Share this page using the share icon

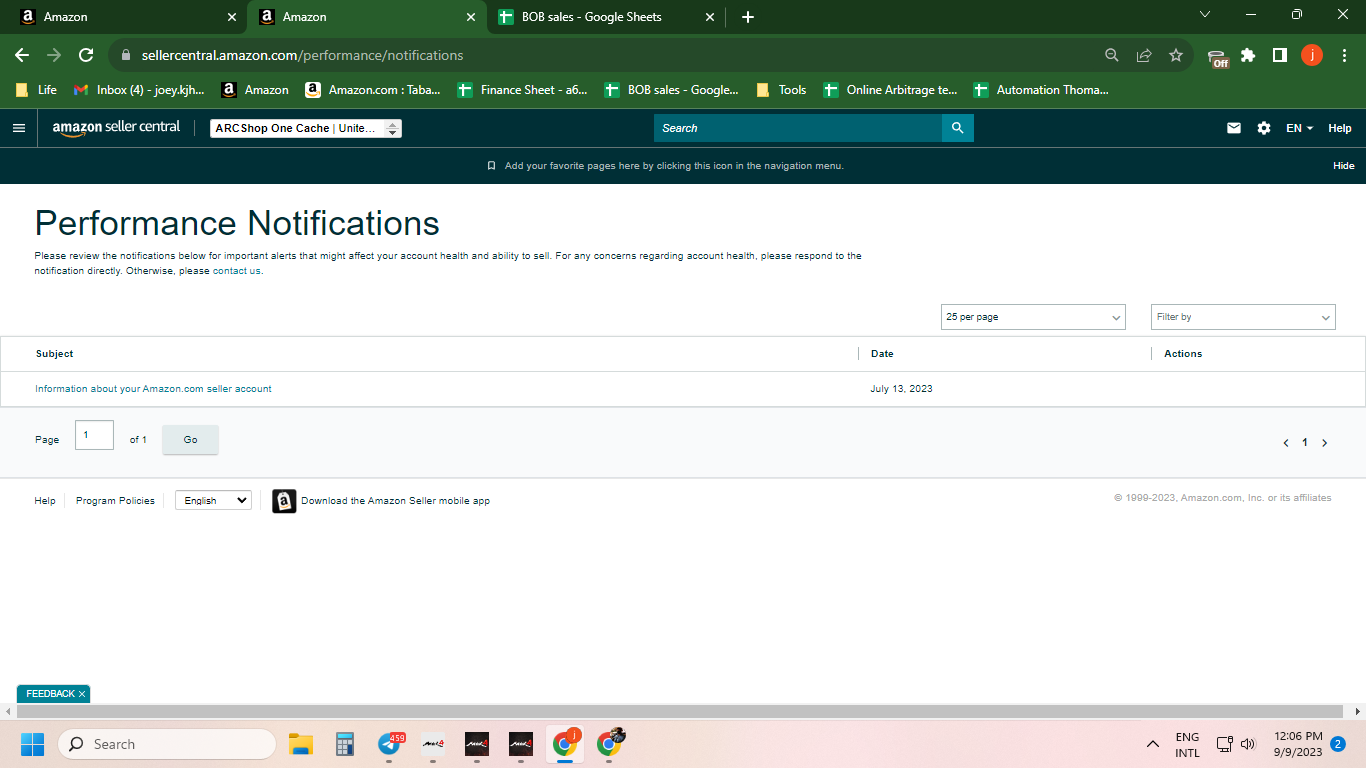[x=1144, y=55]
